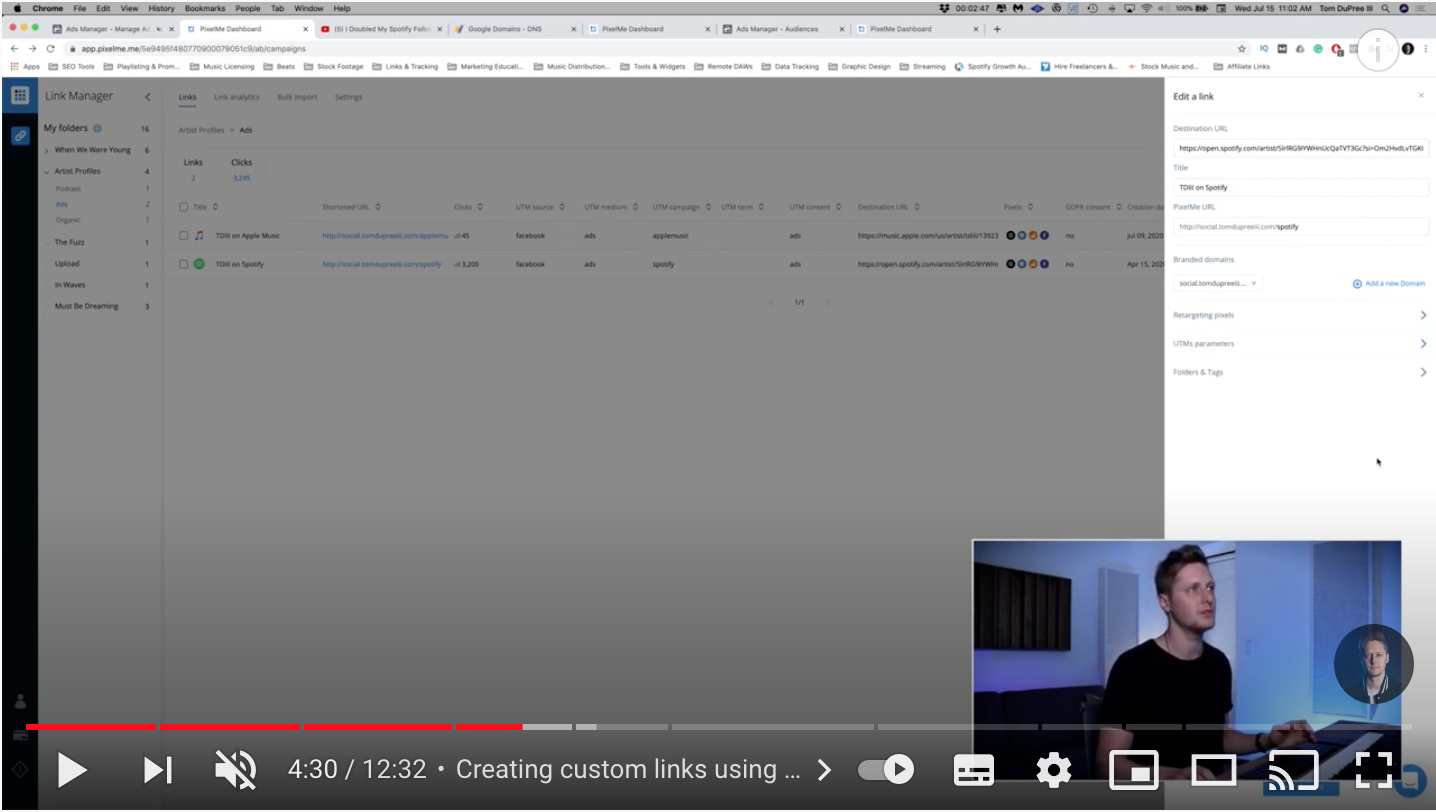The width and height of the screenshot is (1436, 812).
Task: Sort by the Title column arrows
Action: (x=214, y=207)
